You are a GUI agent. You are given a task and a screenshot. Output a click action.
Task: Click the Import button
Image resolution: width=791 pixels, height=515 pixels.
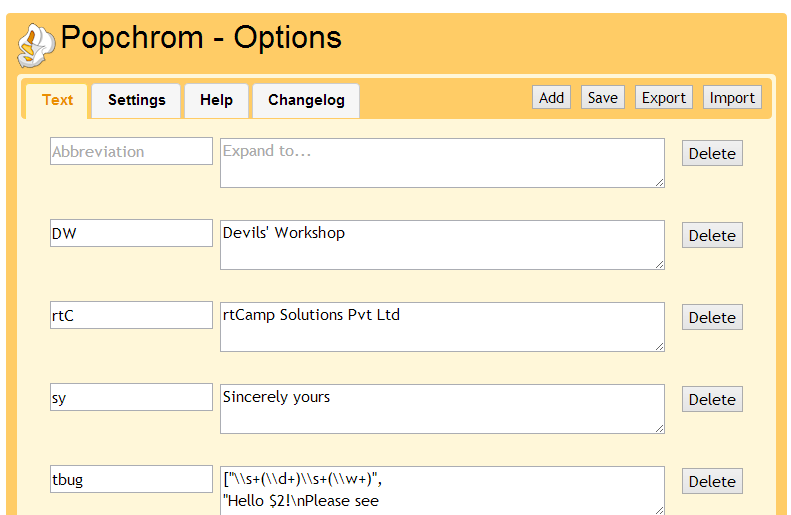tap(732, 97)
